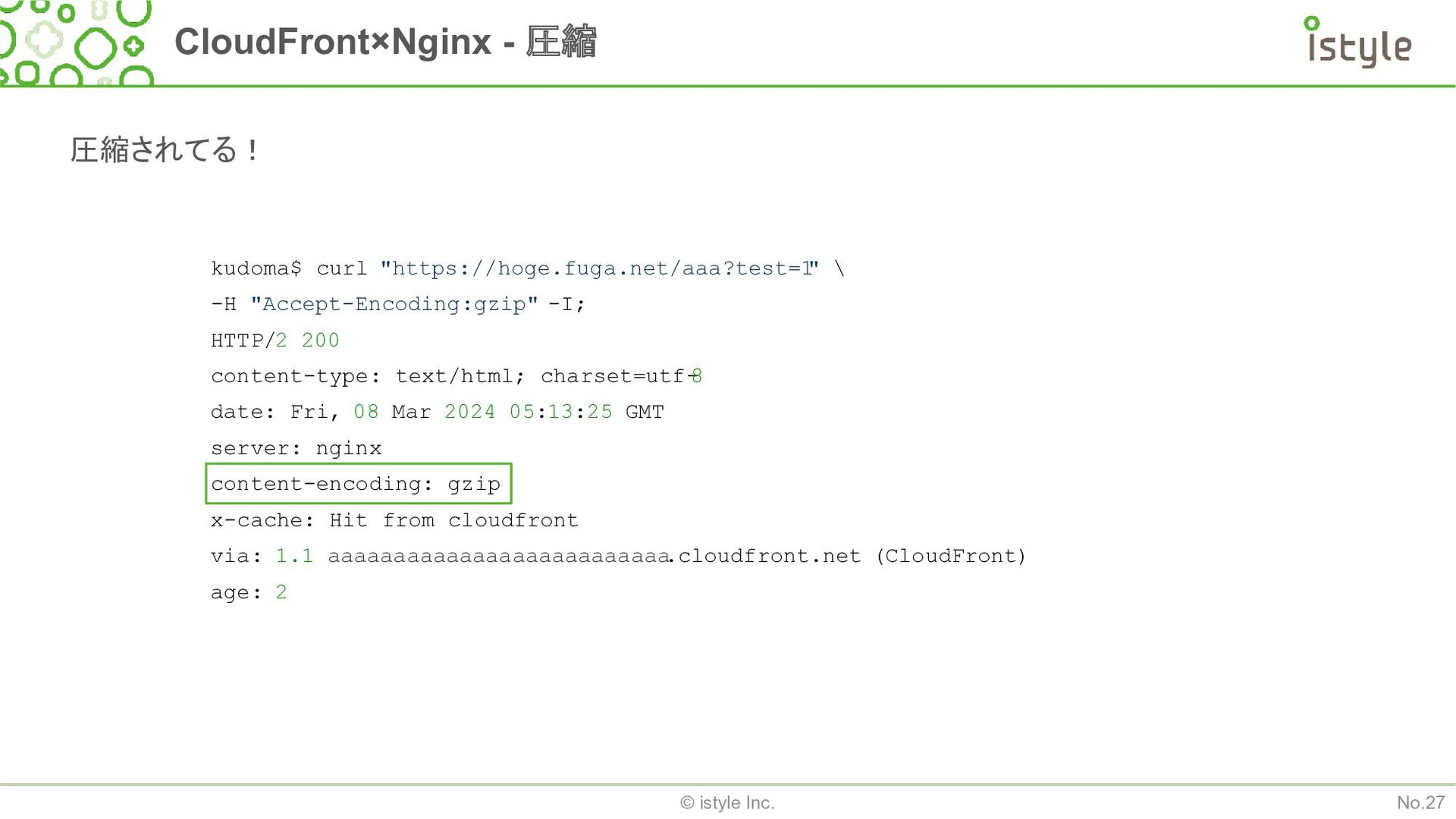Click the green decorative pattern graphic
The width and height of the screenshot is (1456, 819).
(77, 42)
